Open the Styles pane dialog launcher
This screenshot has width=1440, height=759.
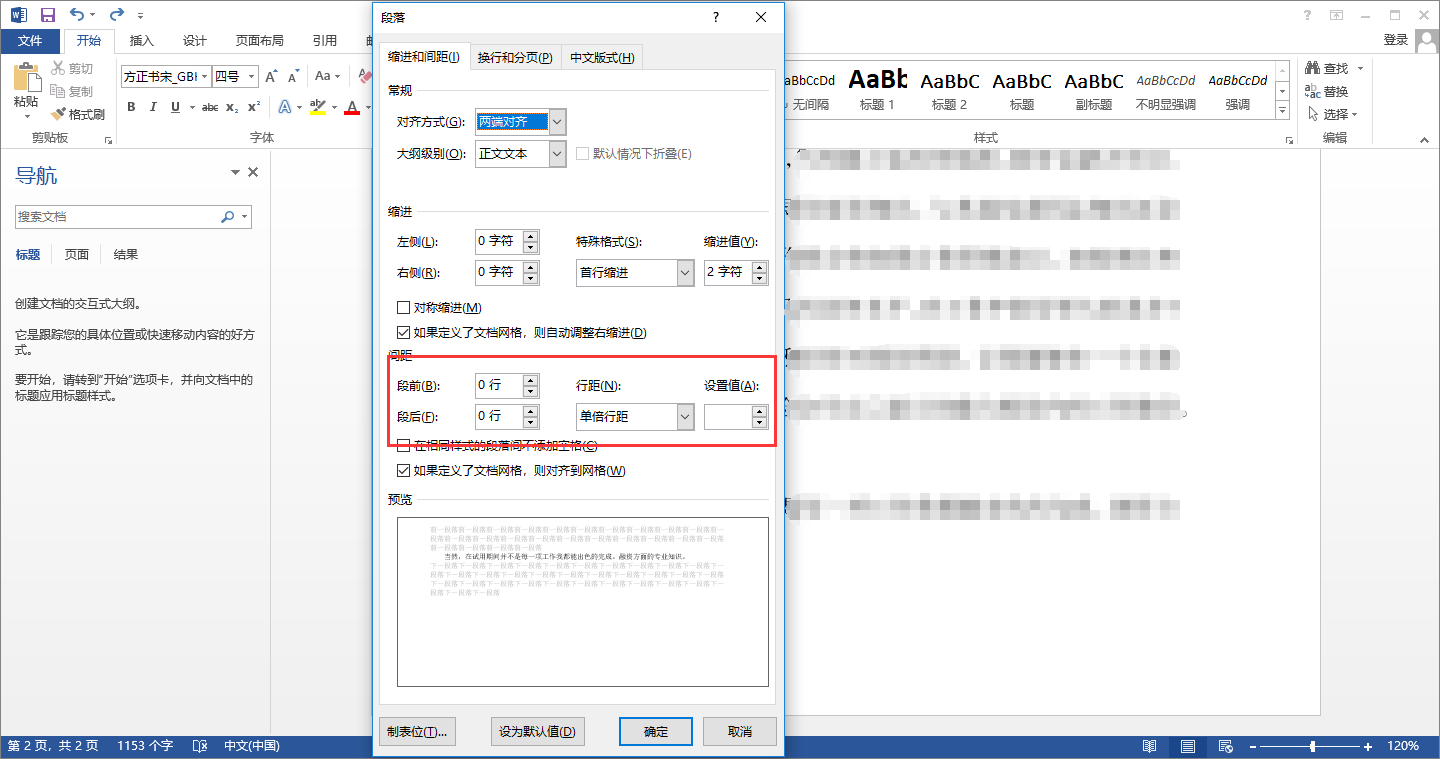[1288, 141]
